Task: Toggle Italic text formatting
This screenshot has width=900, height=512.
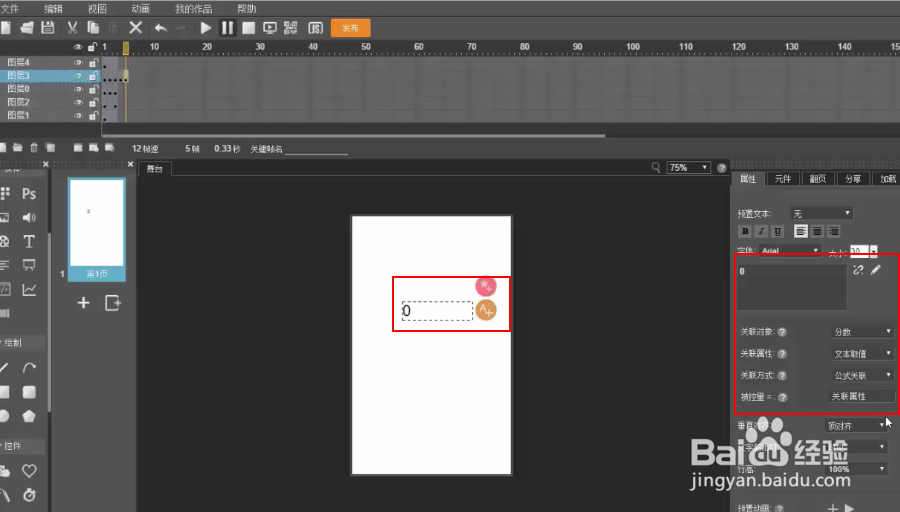Action: (x=761, y=231)
